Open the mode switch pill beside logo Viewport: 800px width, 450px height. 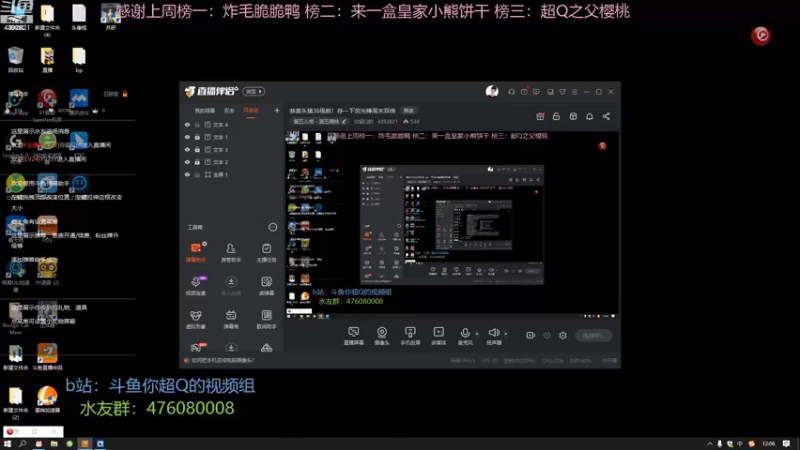pyautogui.click(x=254, y=92)
